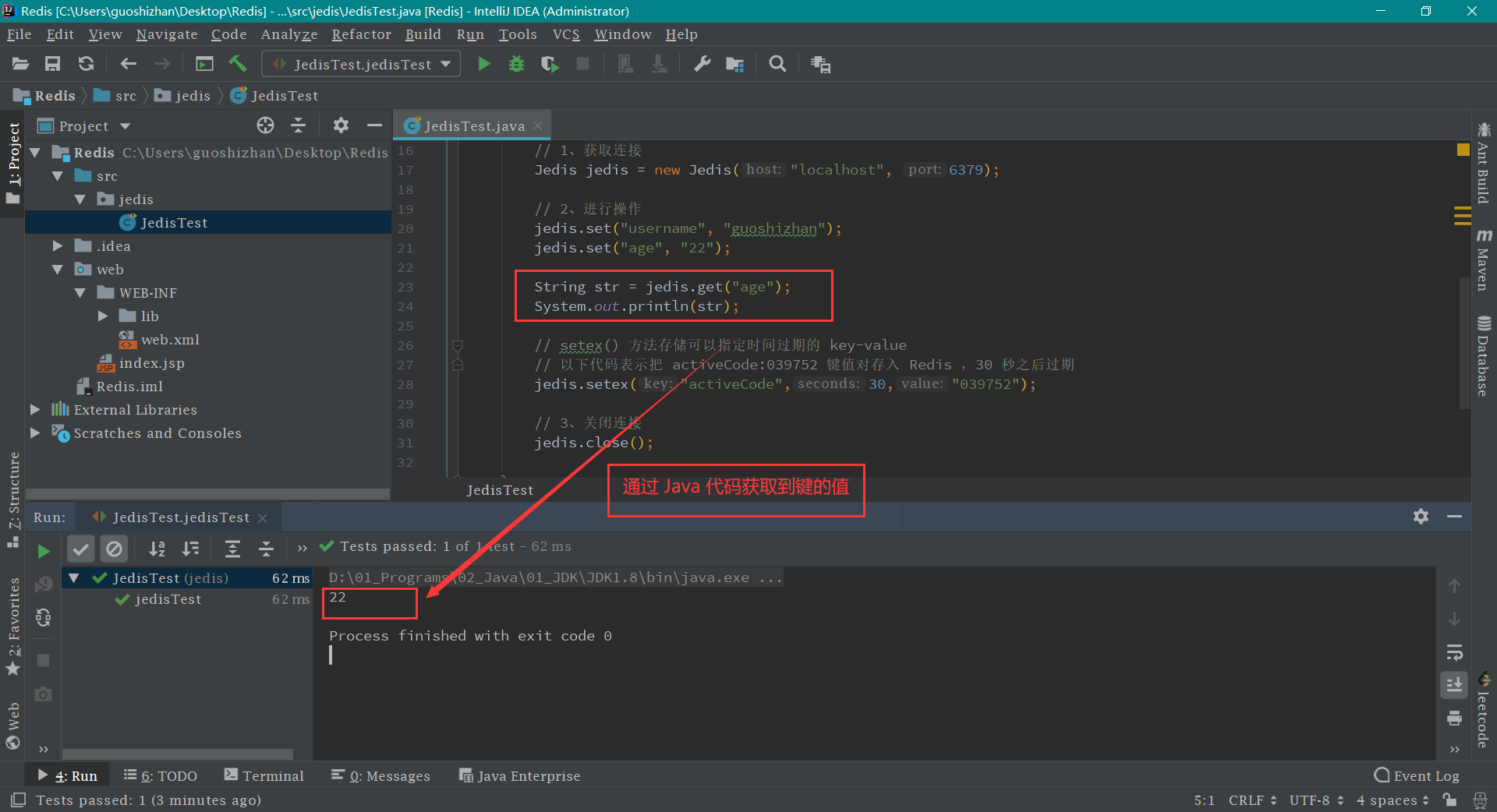Expand the .idea folder in tree

tap(57, 246)
